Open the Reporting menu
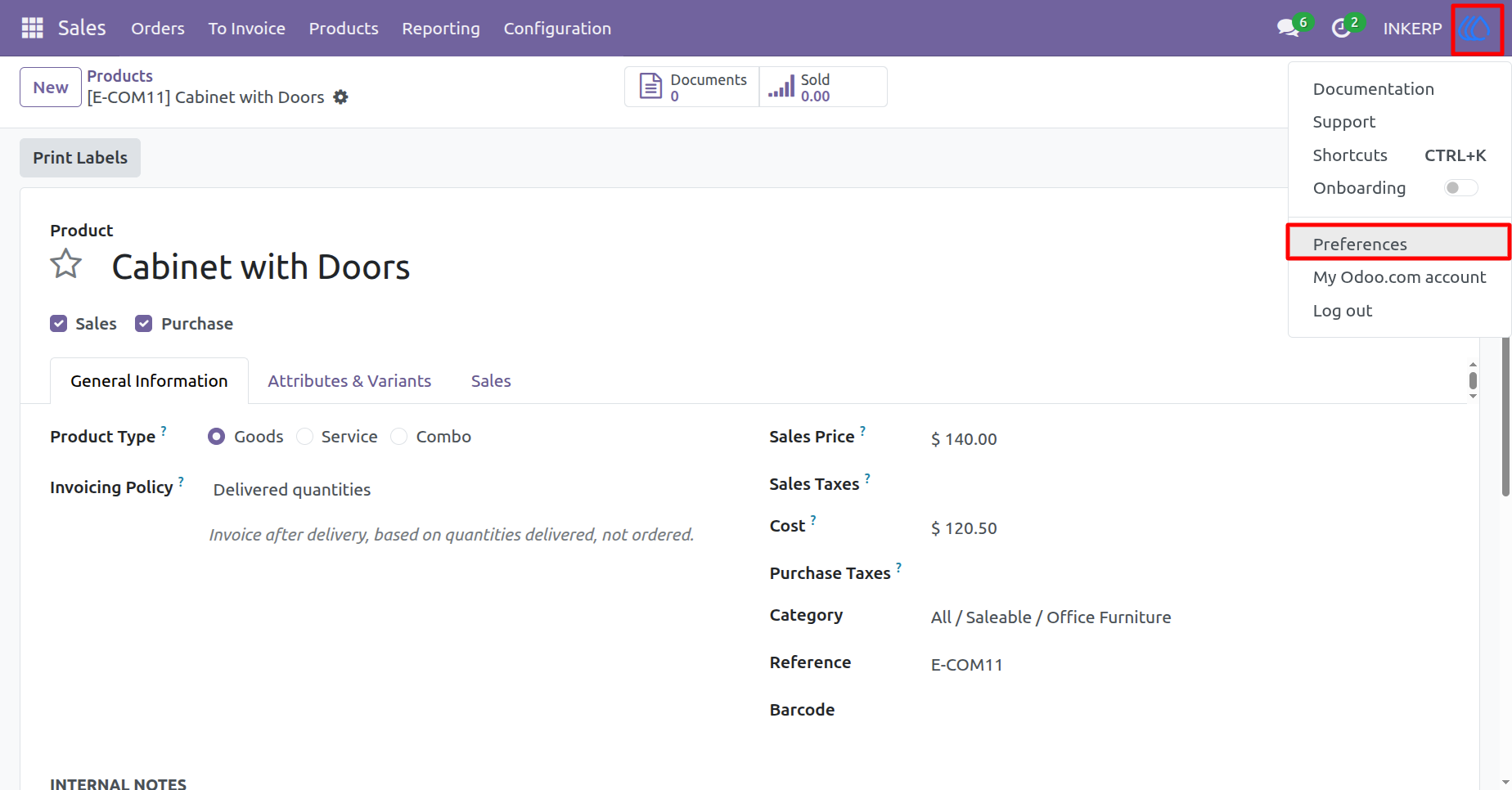Image resolution: width=1512 pixels, height=790 pixels. [441, 29]
